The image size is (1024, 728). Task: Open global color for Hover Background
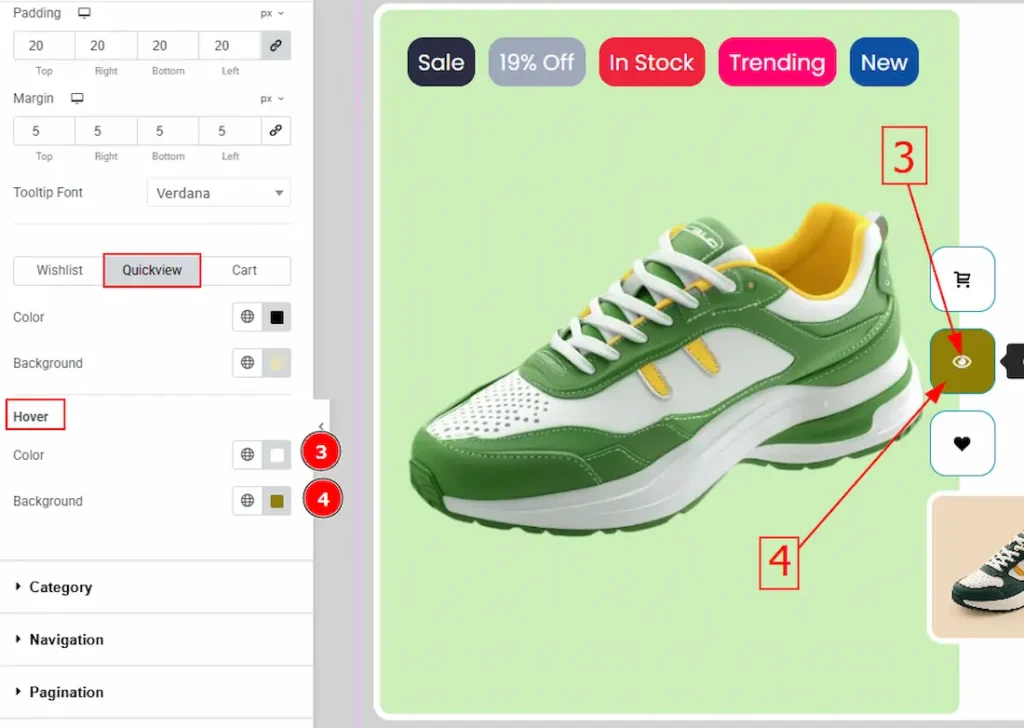247,501
